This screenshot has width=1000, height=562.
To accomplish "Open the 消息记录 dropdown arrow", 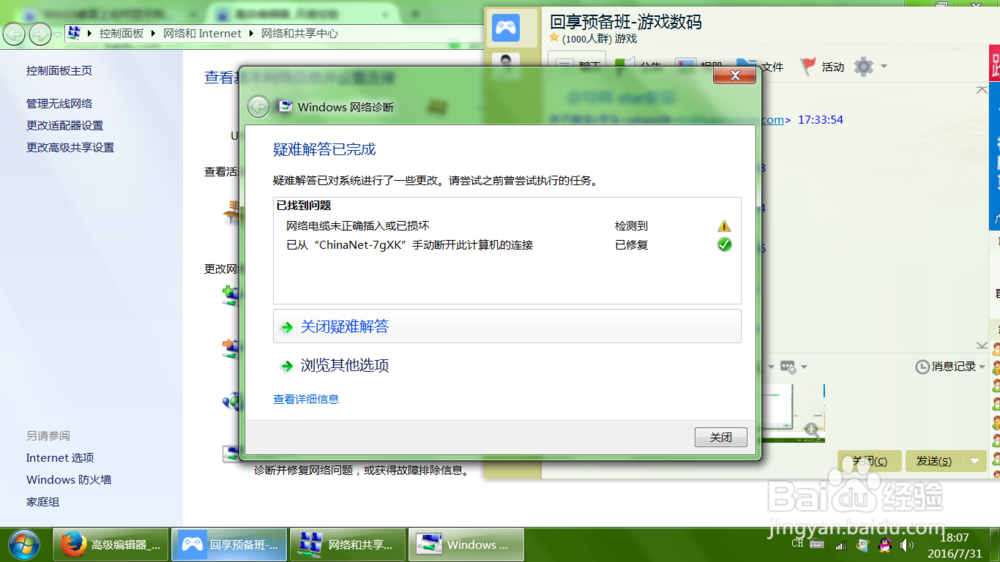I will [982, 367].
